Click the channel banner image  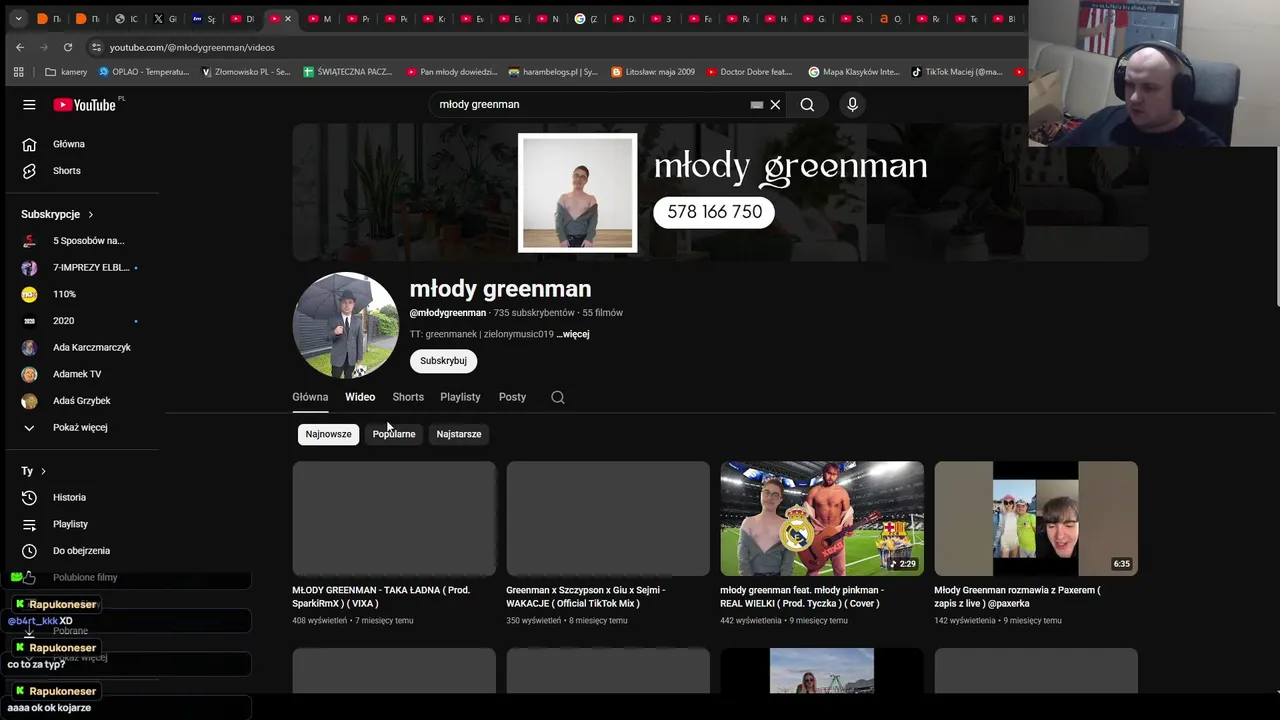point(720,192)
